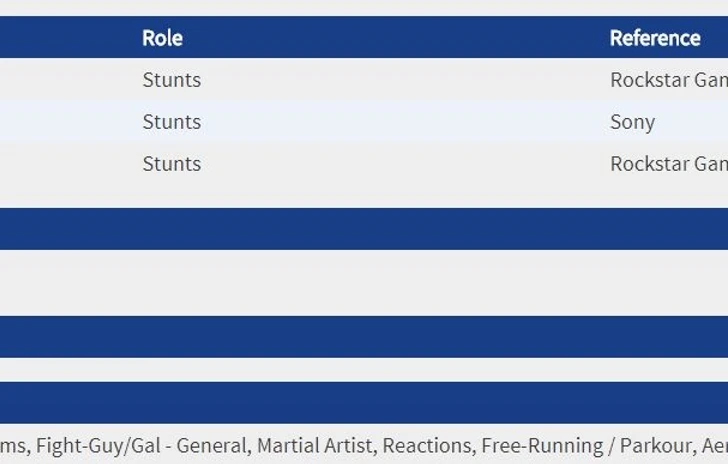
Task: Expand the bottom blue section bar above the skills
Action: [364, 402]
